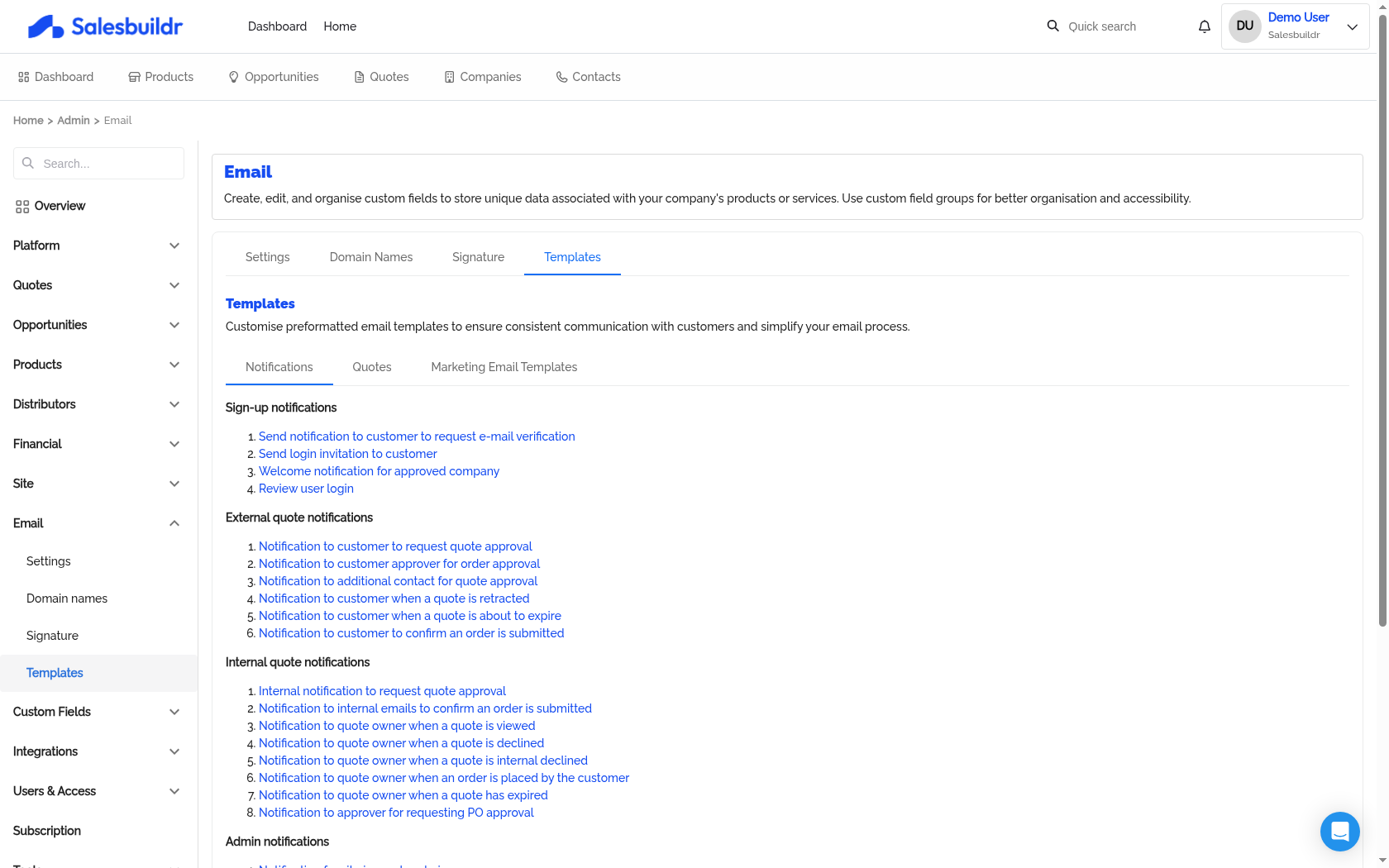Image resolution: width=1389 pixels, height=868 pixels.
Task: Open quote is about to expire notification
Action: tap(410, 616)
